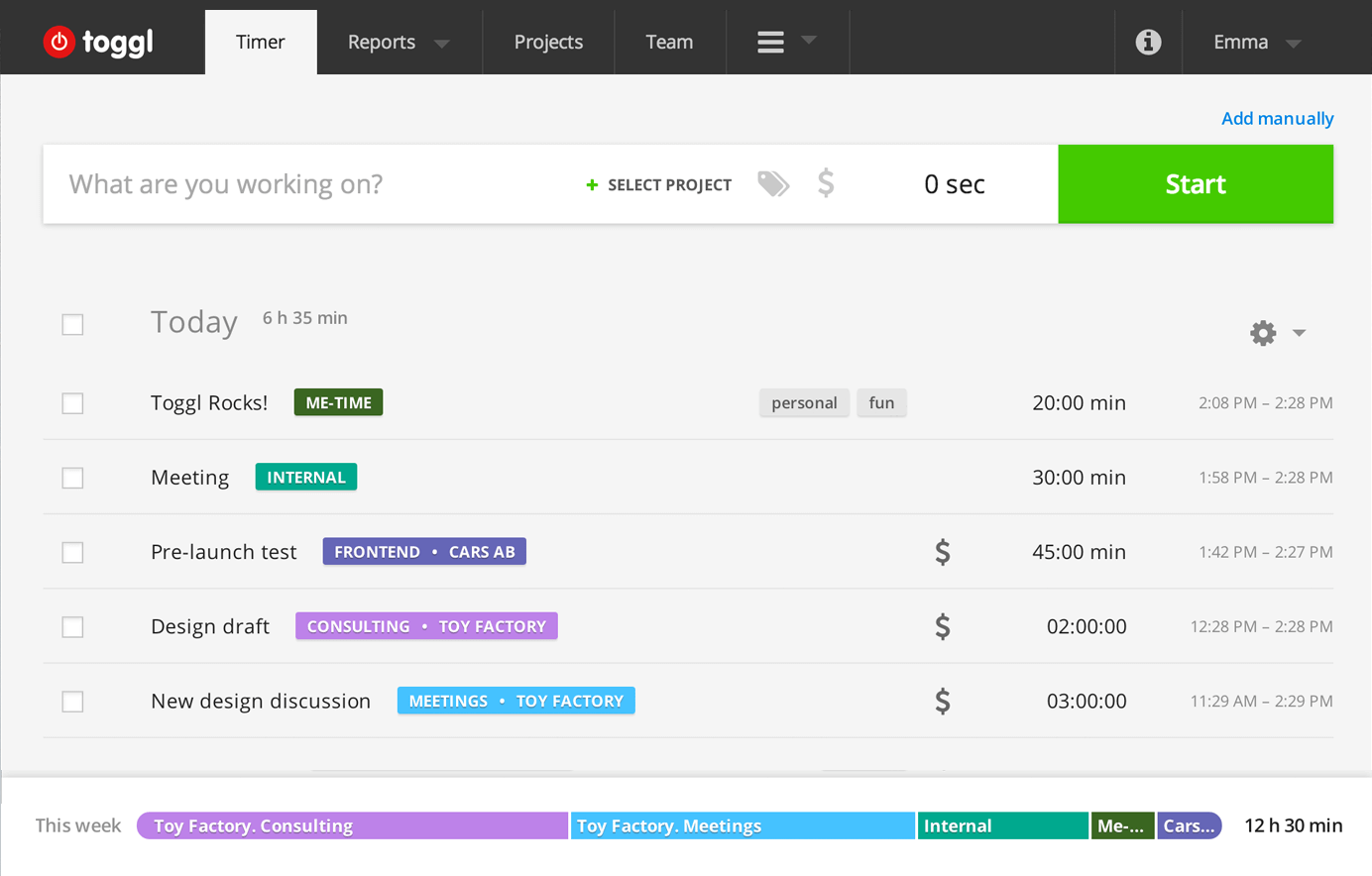Image resolution: width=1372 pixels, height=876 pixels.
Task: Open the gear settings icon for Today
Action: click(x=1263, y=333)
